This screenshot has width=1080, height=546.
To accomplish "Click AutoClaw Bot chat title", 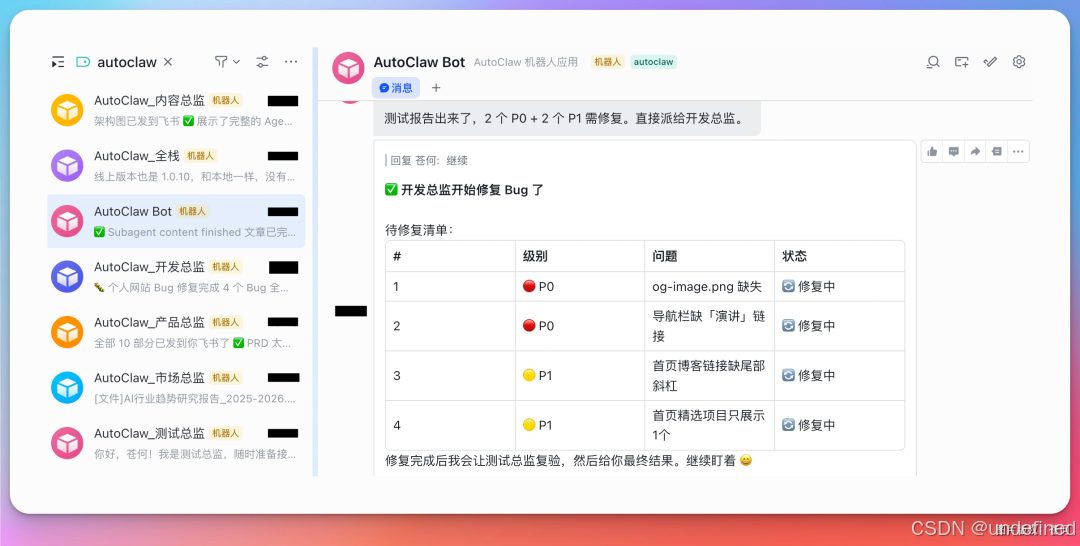I will (x=419, y=62).
